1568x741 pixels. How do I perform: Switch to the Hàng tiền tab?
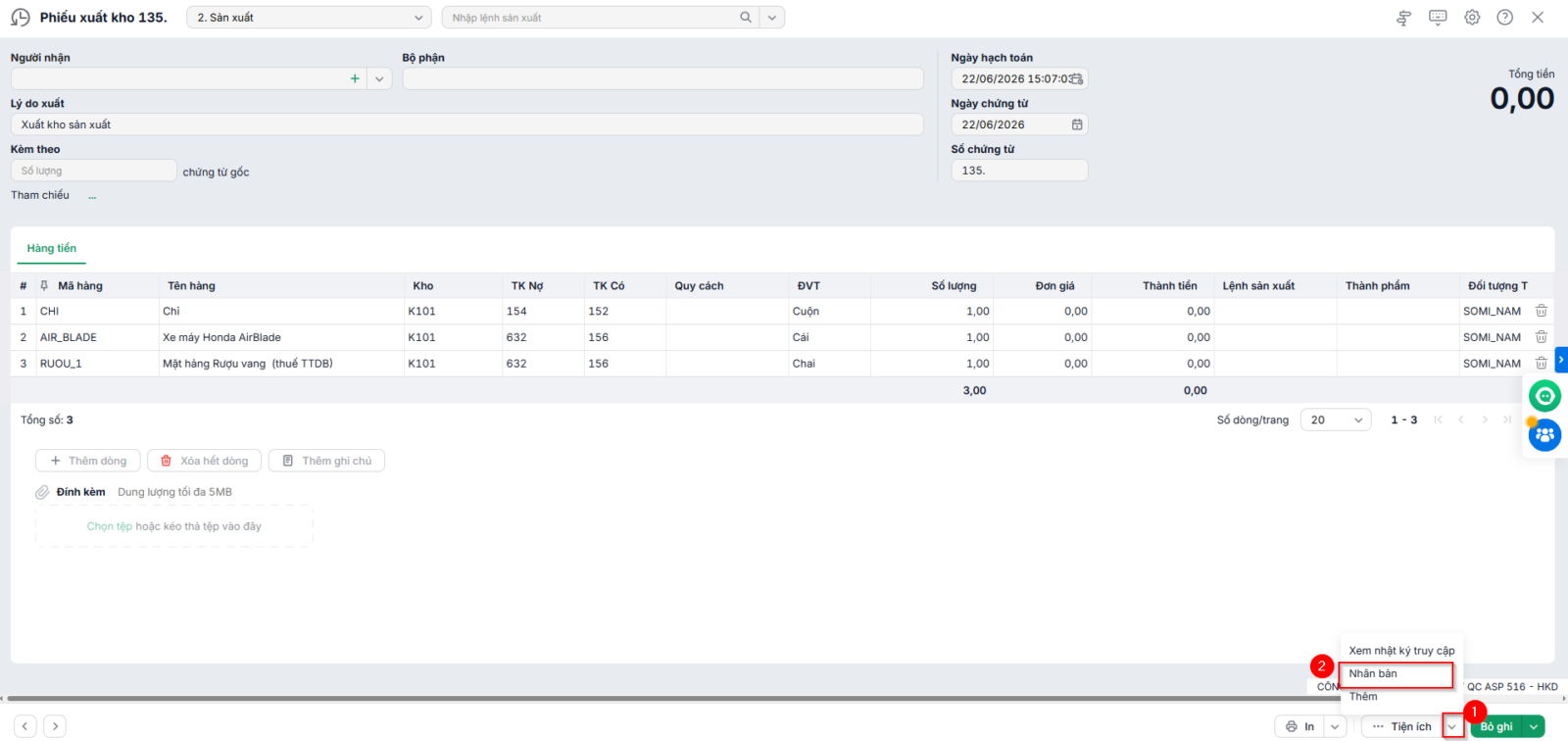pos(51,249)
